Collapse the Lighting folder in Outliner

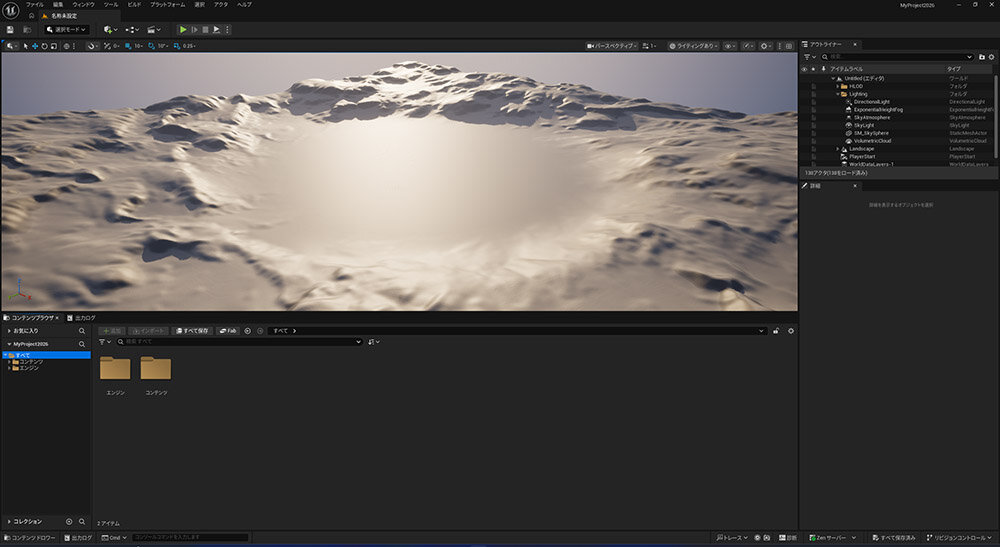click(x=838, y=94)
